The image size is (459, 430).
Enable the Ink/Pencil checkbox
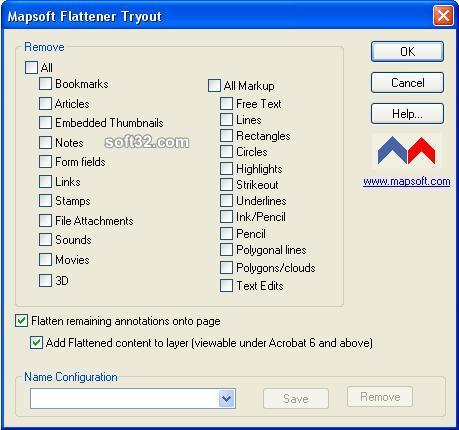tap(226, 216)
